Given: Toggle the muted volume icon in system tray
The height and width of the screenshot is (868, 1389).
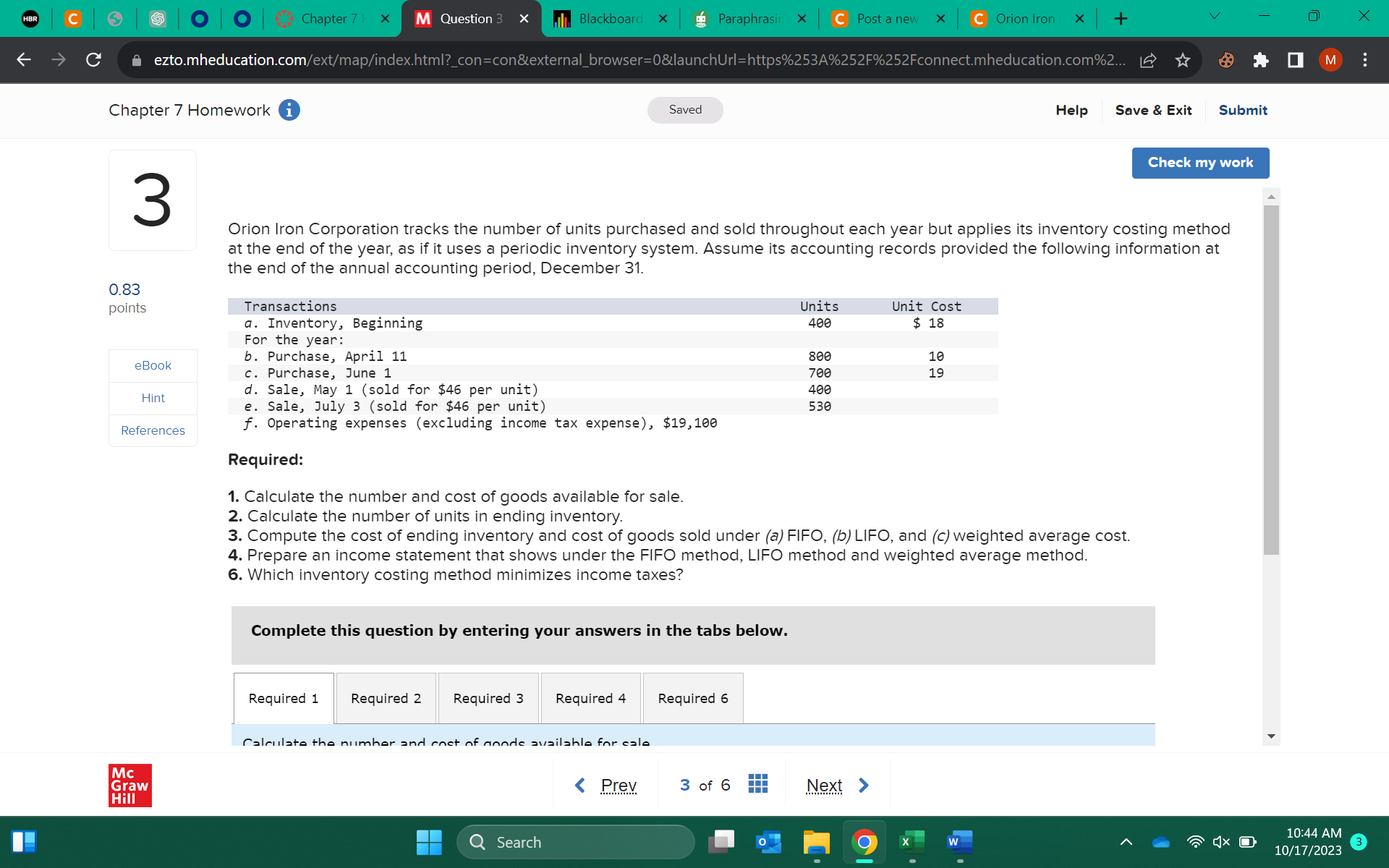Looking at the screenshot, I should coord(1221,842).
